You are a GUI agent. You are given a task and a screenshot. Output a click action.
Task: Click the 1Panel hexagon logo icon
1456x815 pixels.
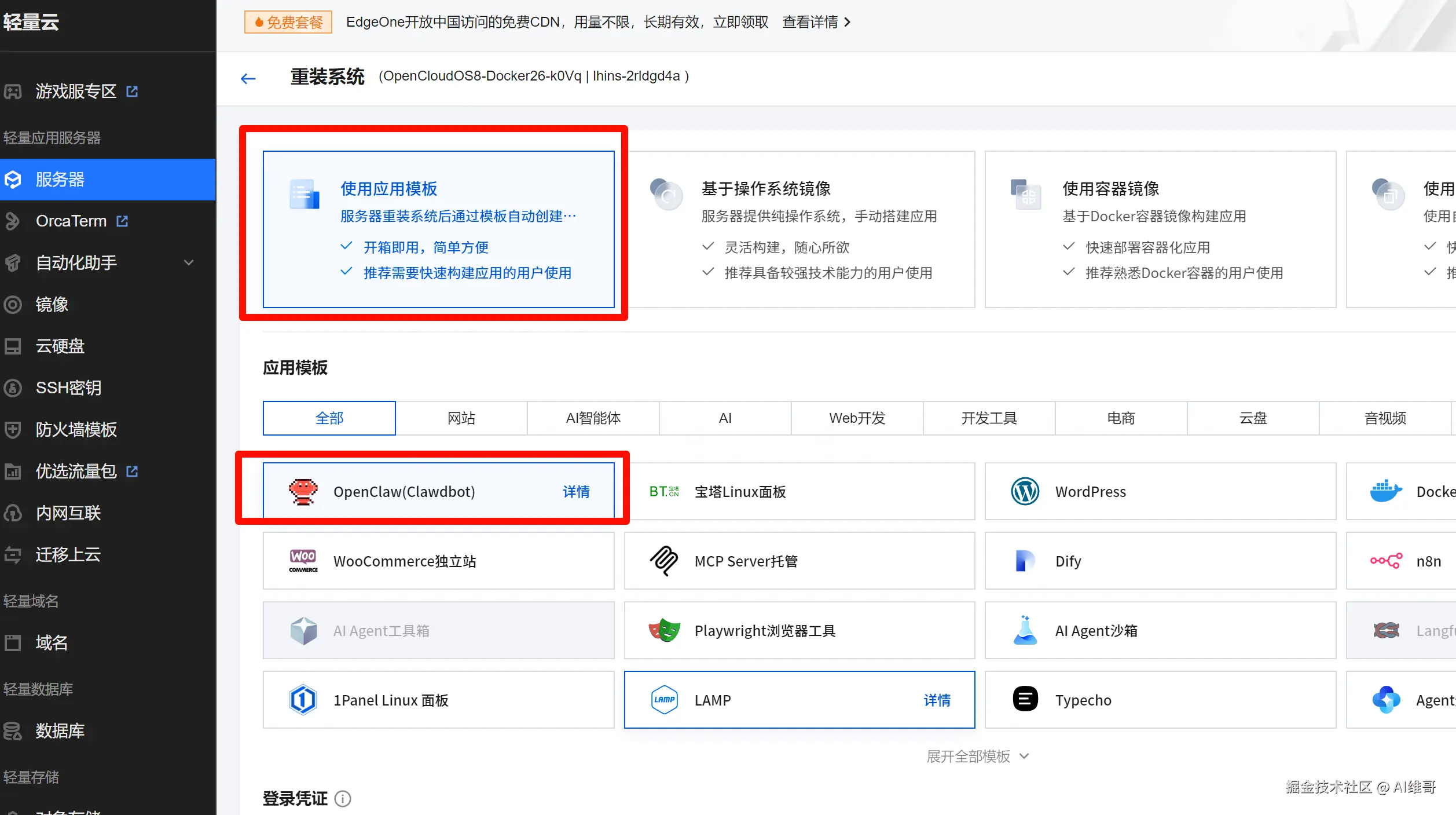(x=303, y=700)
